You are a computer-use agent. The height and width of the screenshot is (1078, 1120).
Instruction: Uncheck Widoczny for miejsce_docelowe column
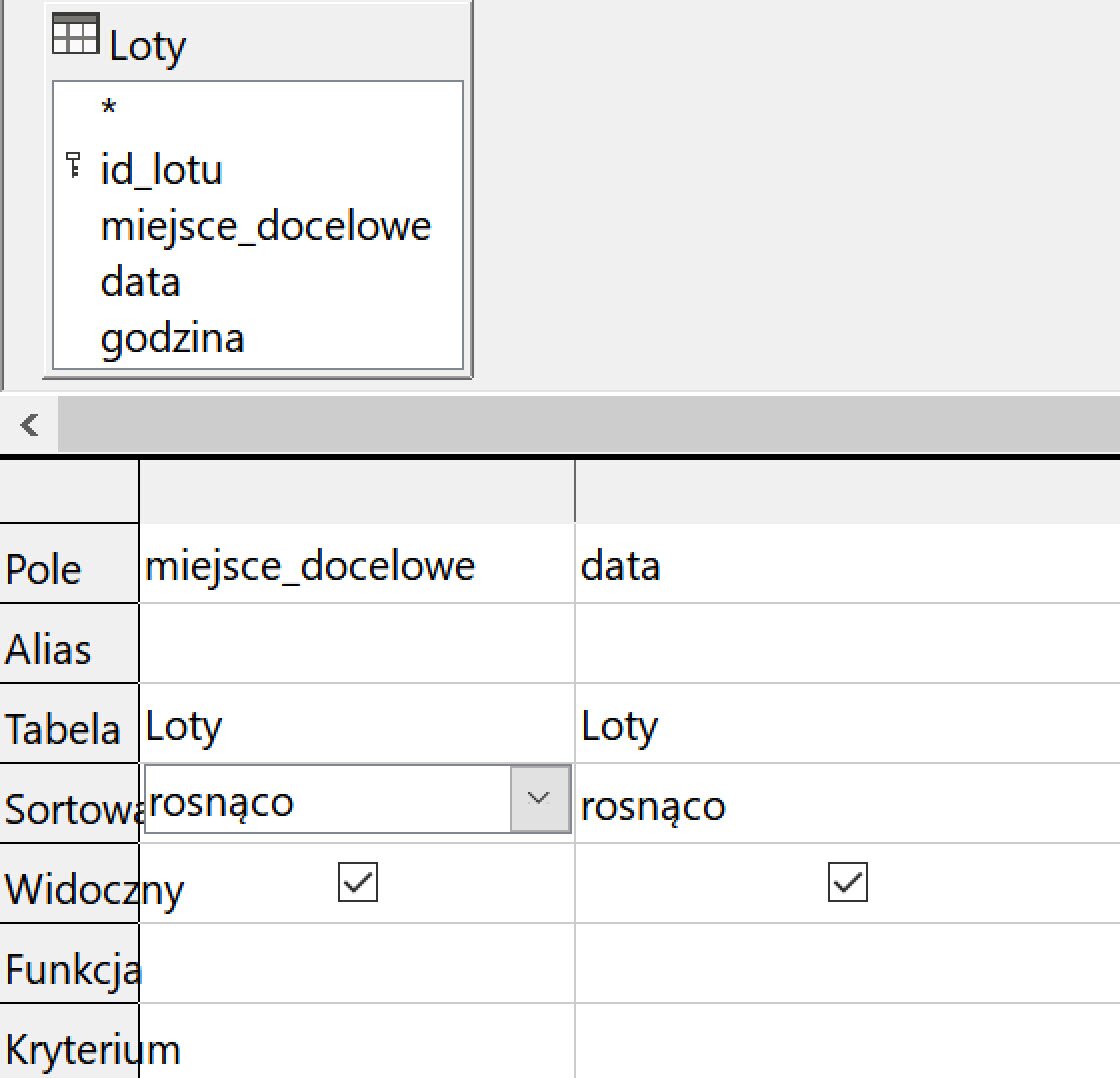[x=357, y=883]
